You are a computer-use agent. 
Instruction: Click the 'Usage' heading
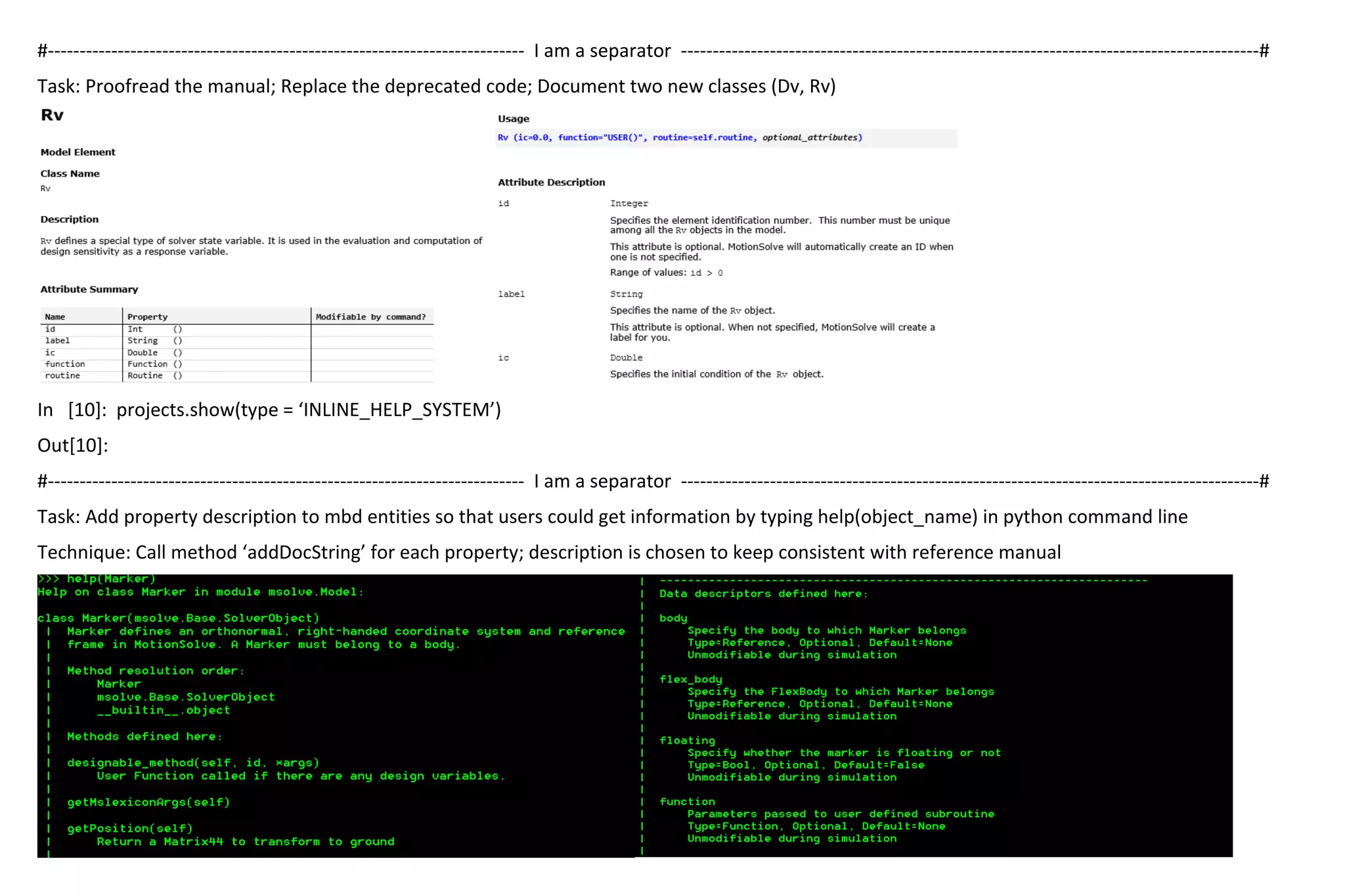513,119
